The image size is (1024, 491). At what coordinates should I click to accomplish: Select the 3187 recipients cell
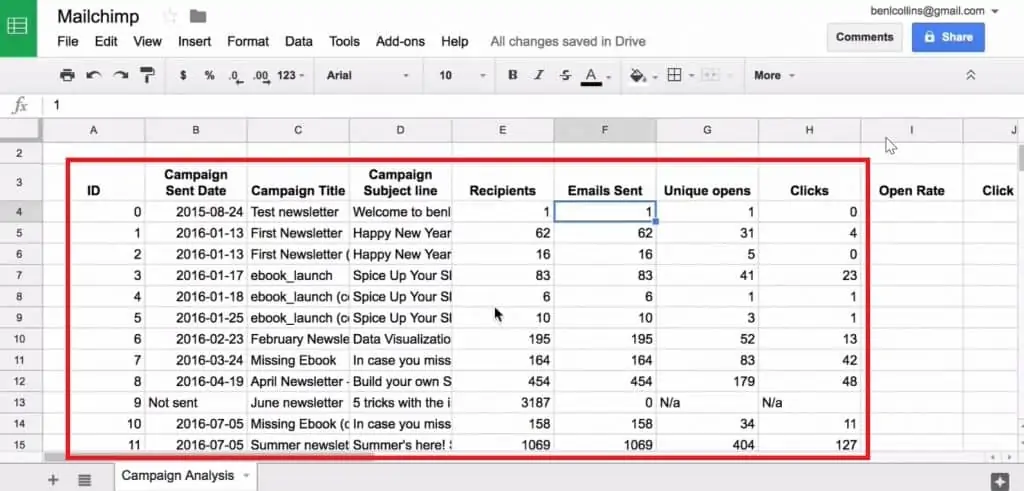(502, 403)
